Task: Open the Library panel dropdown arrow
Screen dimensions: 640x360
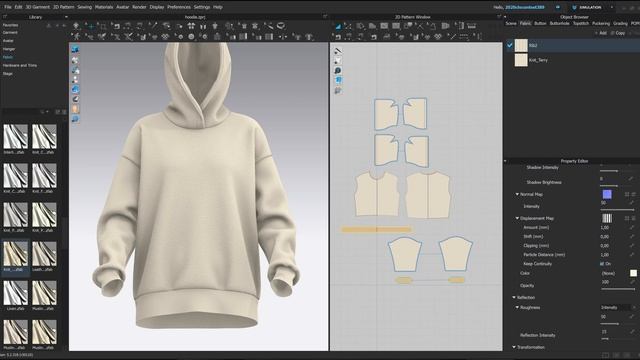Action: [x=66, y=17]
